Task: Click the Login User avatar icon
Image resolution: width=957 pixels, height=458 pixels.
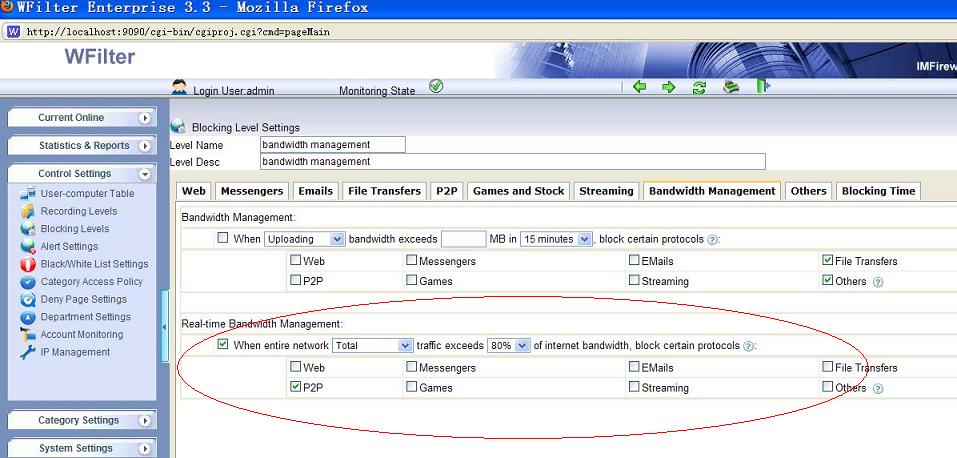Action: [x=179, y=87]
